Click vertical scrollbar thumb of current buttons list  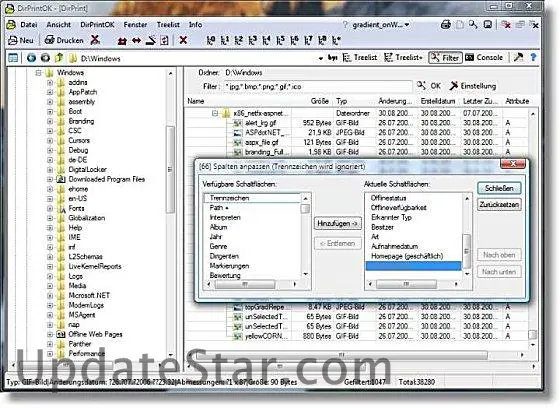click(466, 250)
